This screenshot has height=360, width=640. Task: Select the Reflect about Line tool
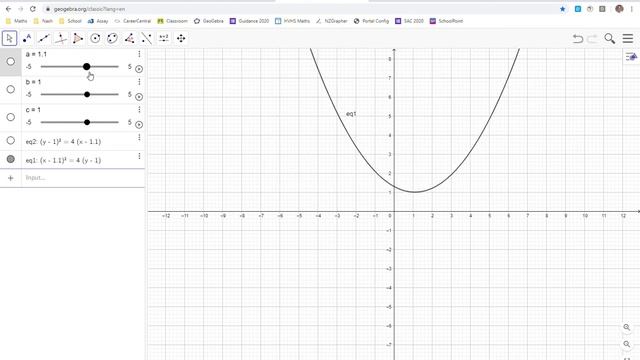coord(147,38)
